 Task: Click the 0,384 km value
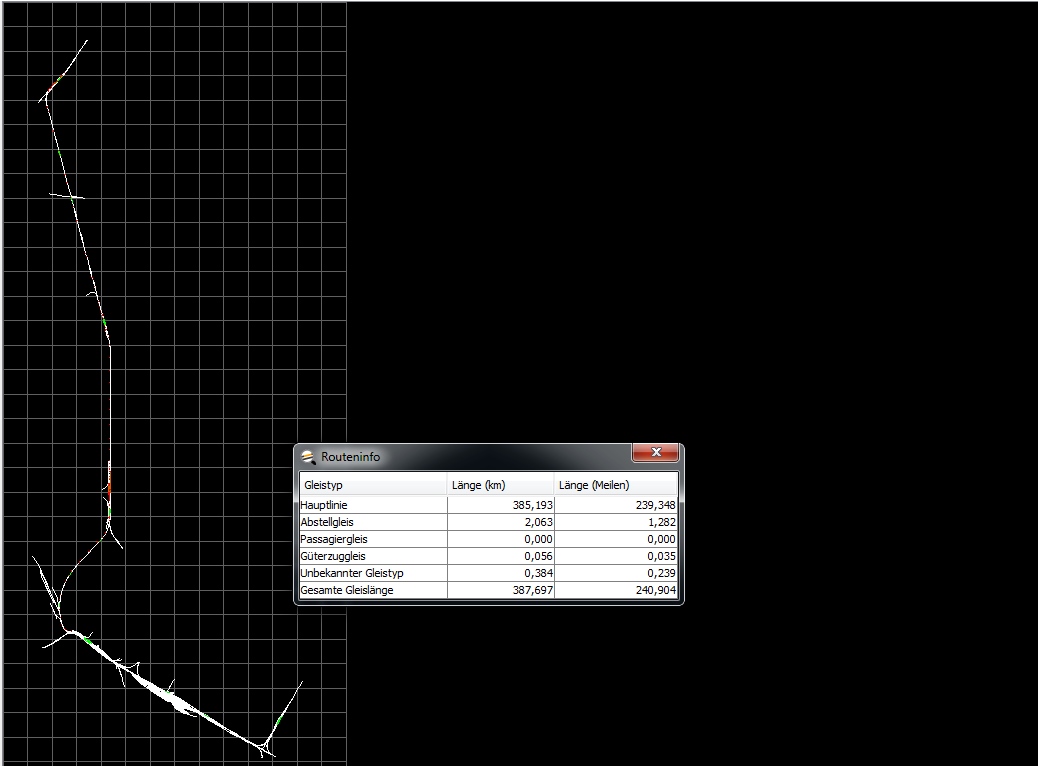click(538, 573)
